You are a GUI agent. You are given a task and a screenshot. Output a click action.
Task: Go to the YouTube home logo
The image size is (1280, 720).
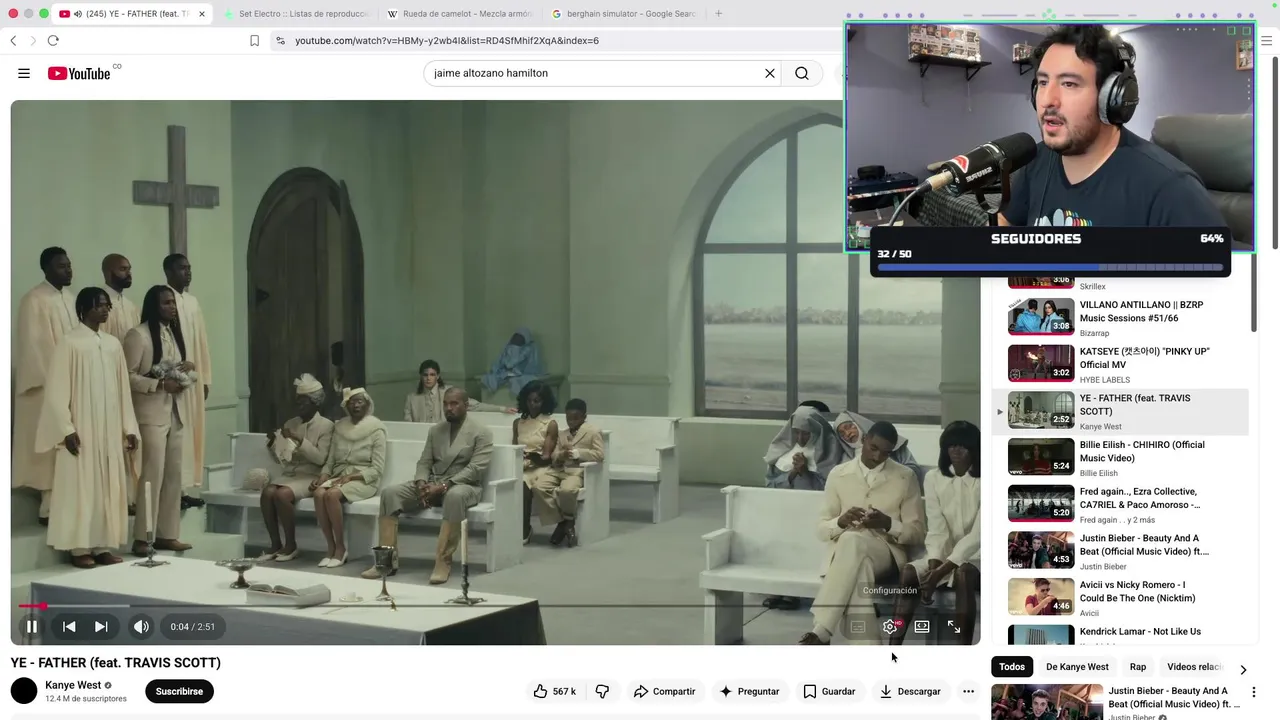point(79,73)
